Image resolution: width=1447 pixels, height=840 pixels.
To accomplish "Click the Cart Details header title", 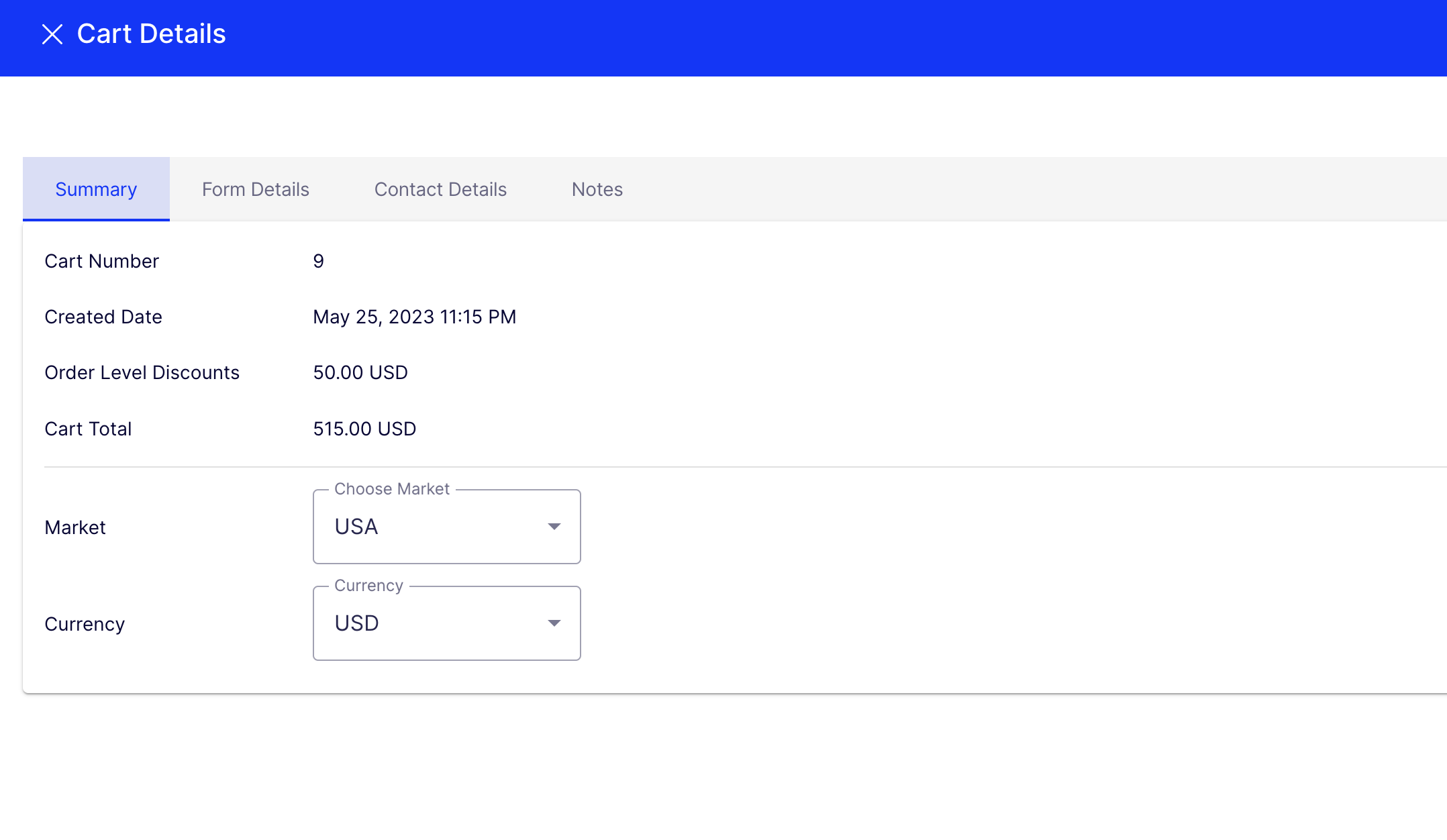I will pos(151,34).
